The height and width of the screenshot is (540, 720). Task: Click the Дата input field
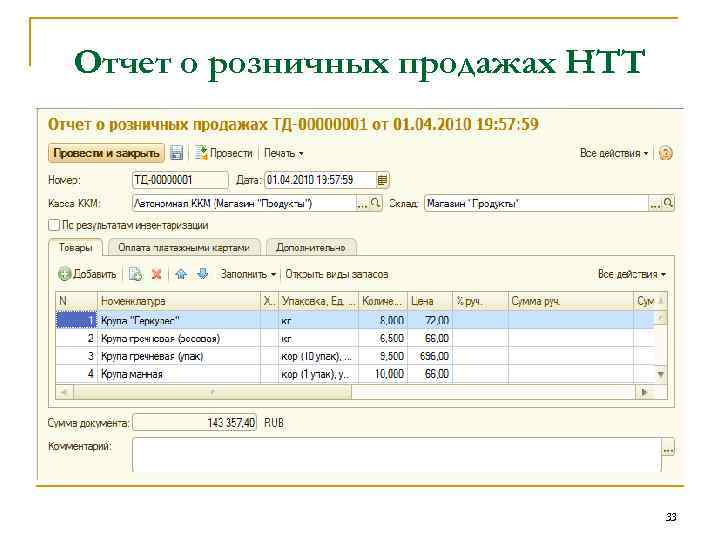(321, 180)
